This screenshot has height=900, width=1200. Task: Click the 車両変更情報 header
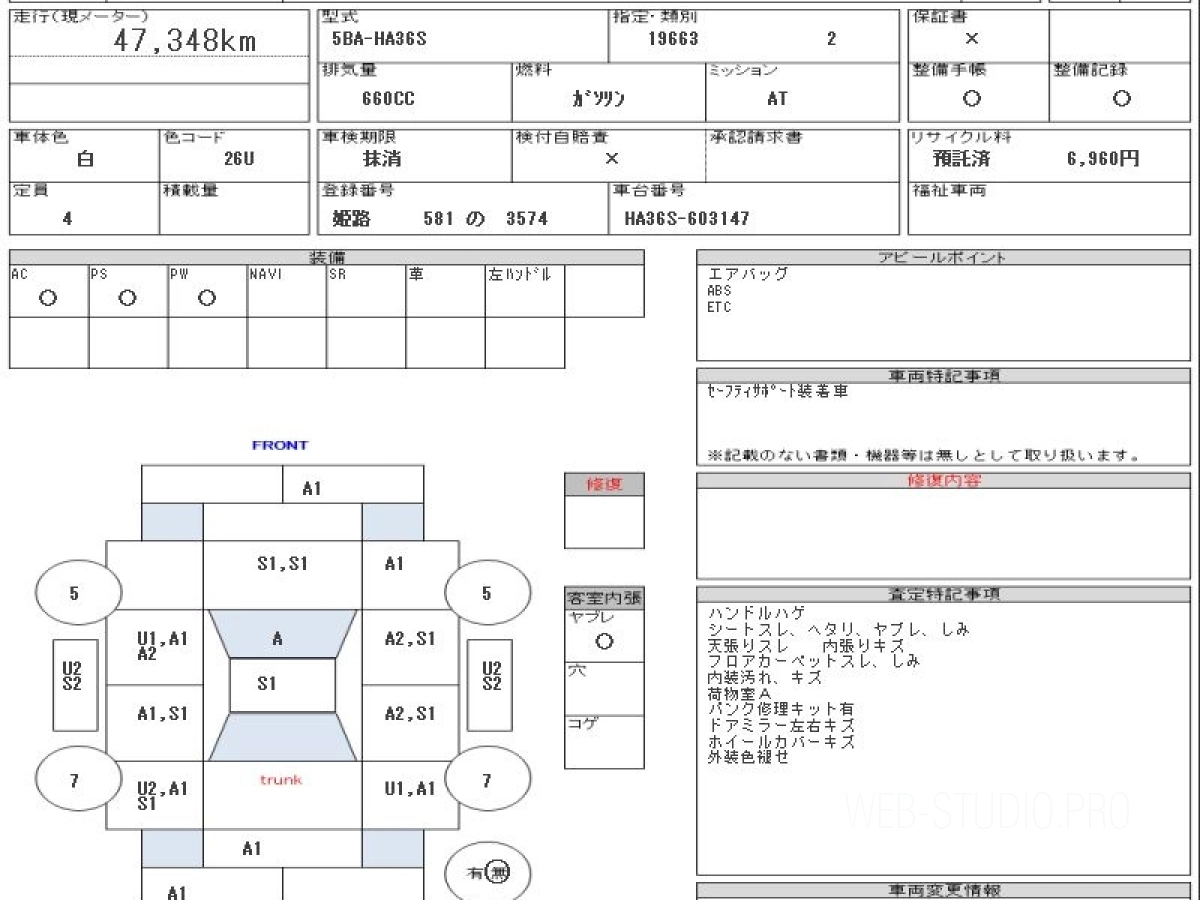[x=944, y=890]
